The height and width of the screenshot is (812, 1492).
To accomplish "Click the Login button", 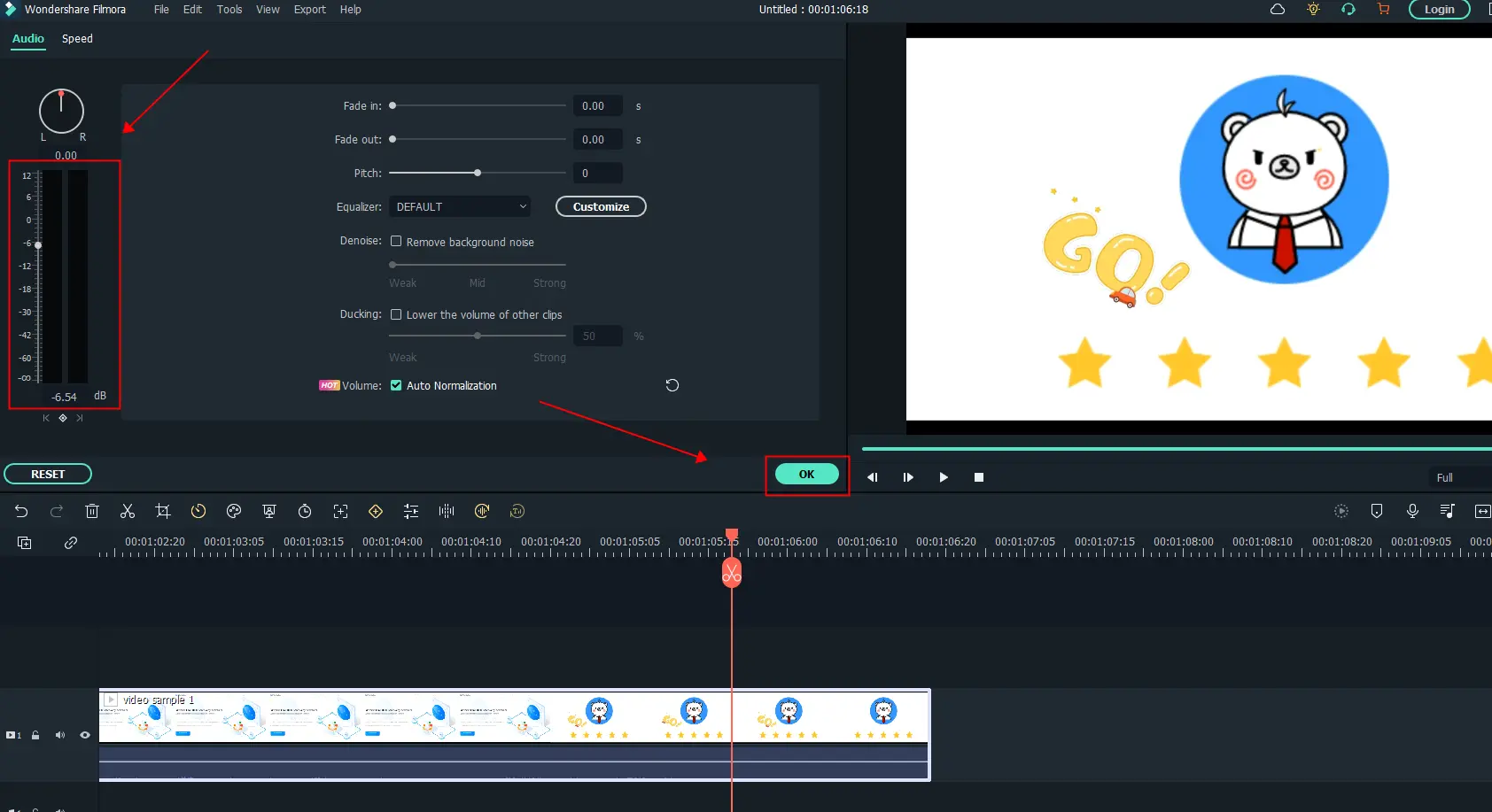I will pos(1440,9).
